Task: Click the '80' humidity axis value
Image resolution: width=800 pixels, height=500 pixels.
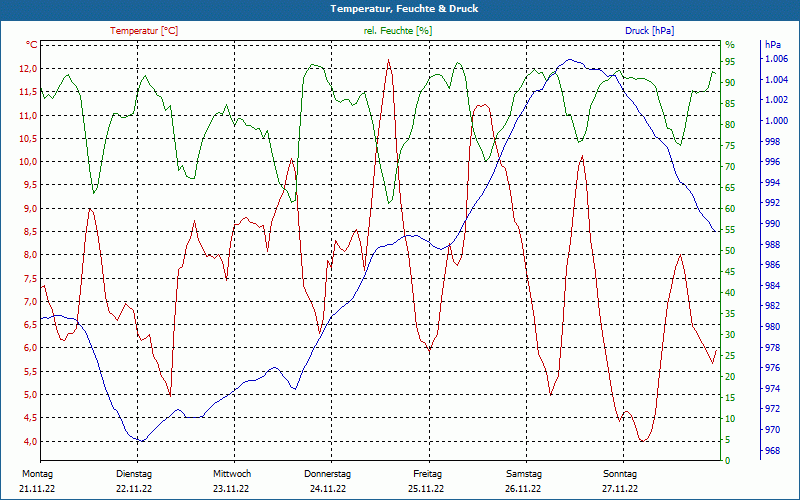Action: [730, 124]
